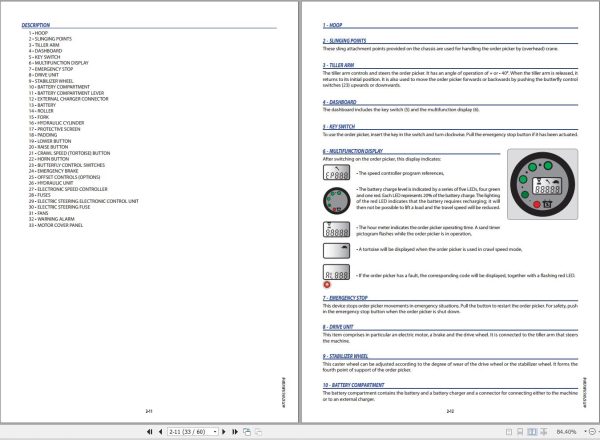Click the tortoise crawl mode display image
600x440 pixels.
tap(336, 251)
